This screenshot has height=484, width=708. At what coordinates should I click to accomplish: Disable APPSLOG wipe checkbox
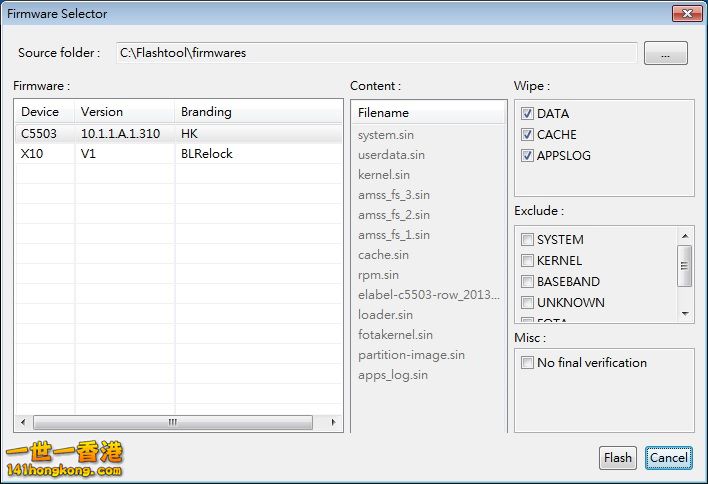click(527, 156)
